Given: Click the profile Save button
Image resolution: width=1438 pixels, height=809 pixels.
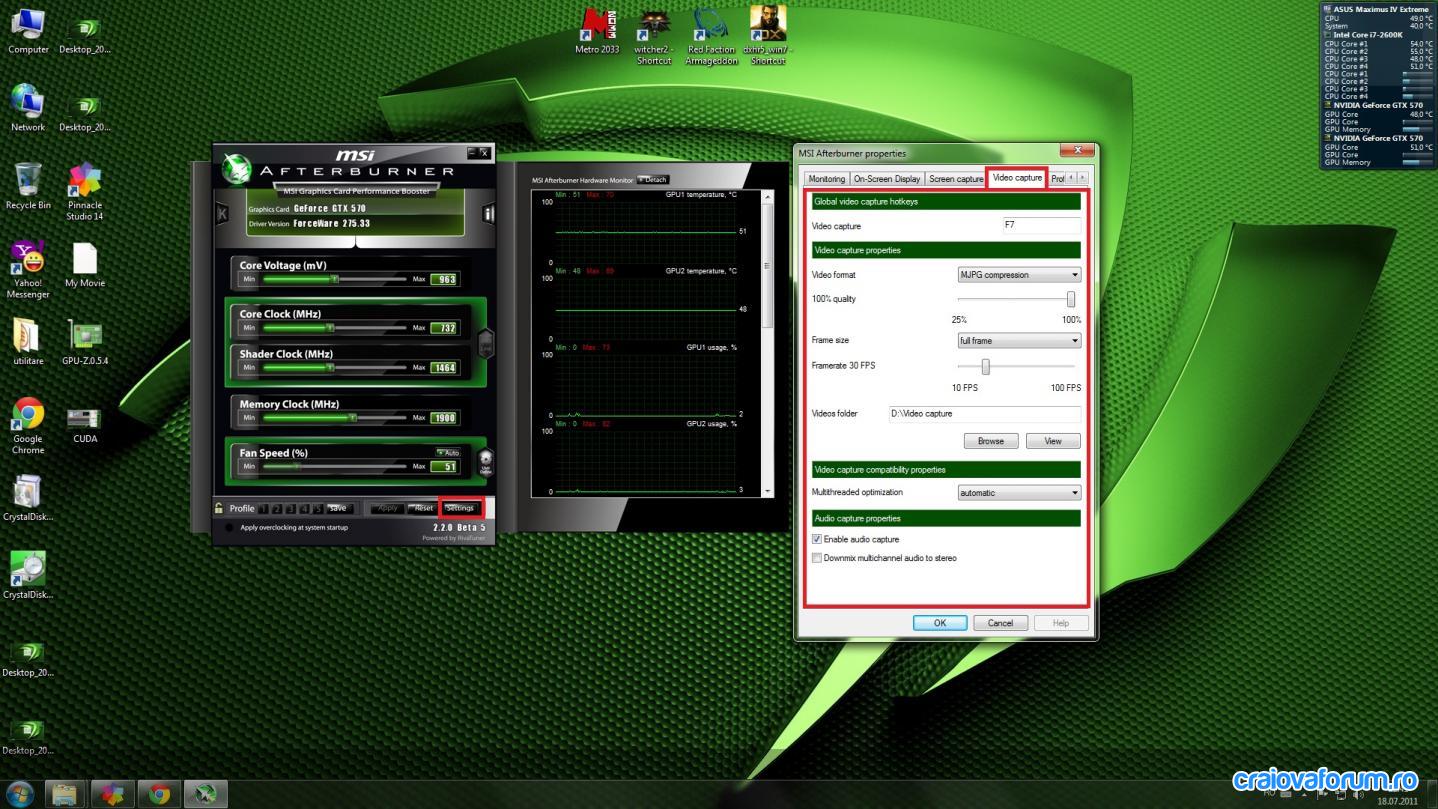Looking at the screenshot, I should (x=338, y=508).
